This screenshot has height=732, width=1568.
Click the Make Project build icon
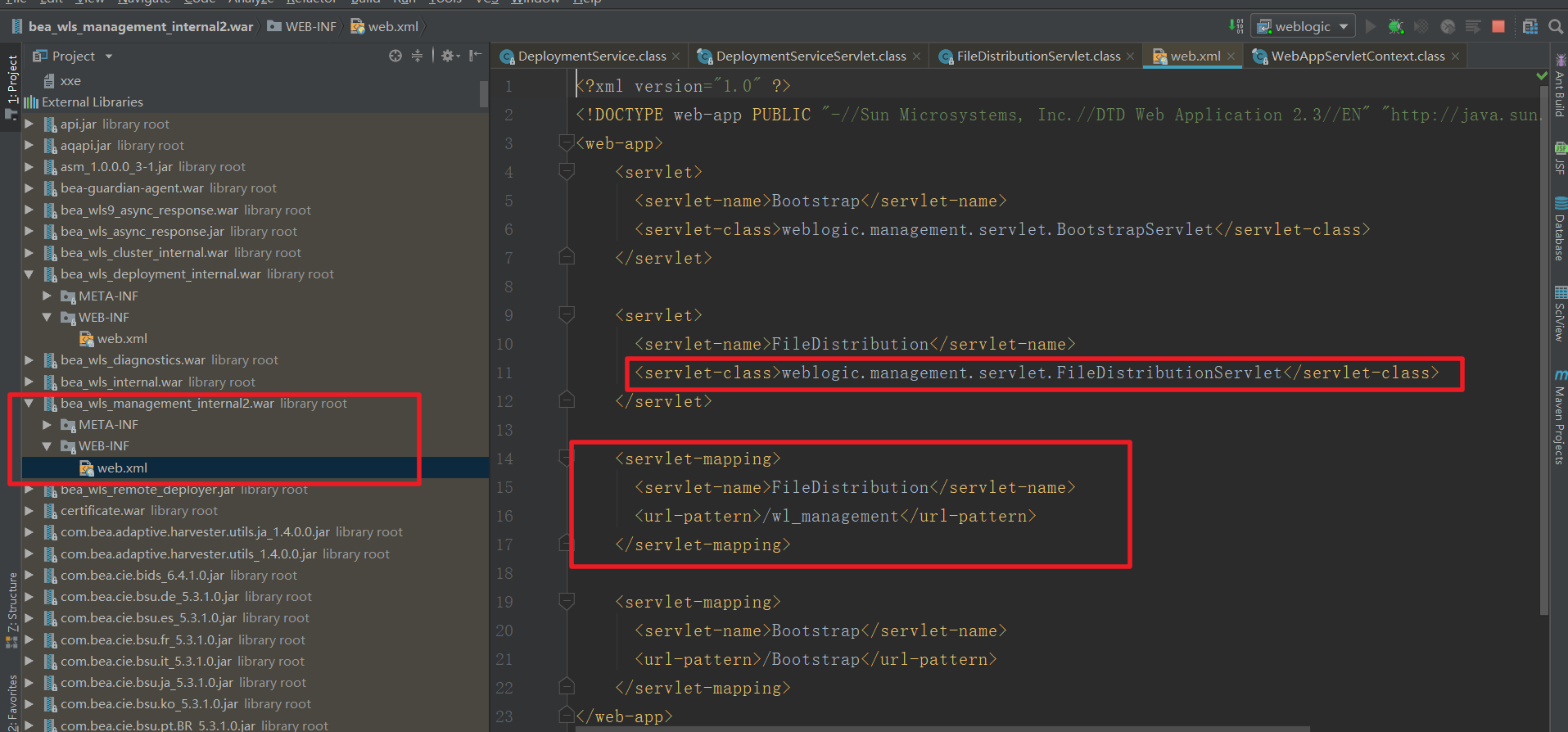coord(1236,27)
